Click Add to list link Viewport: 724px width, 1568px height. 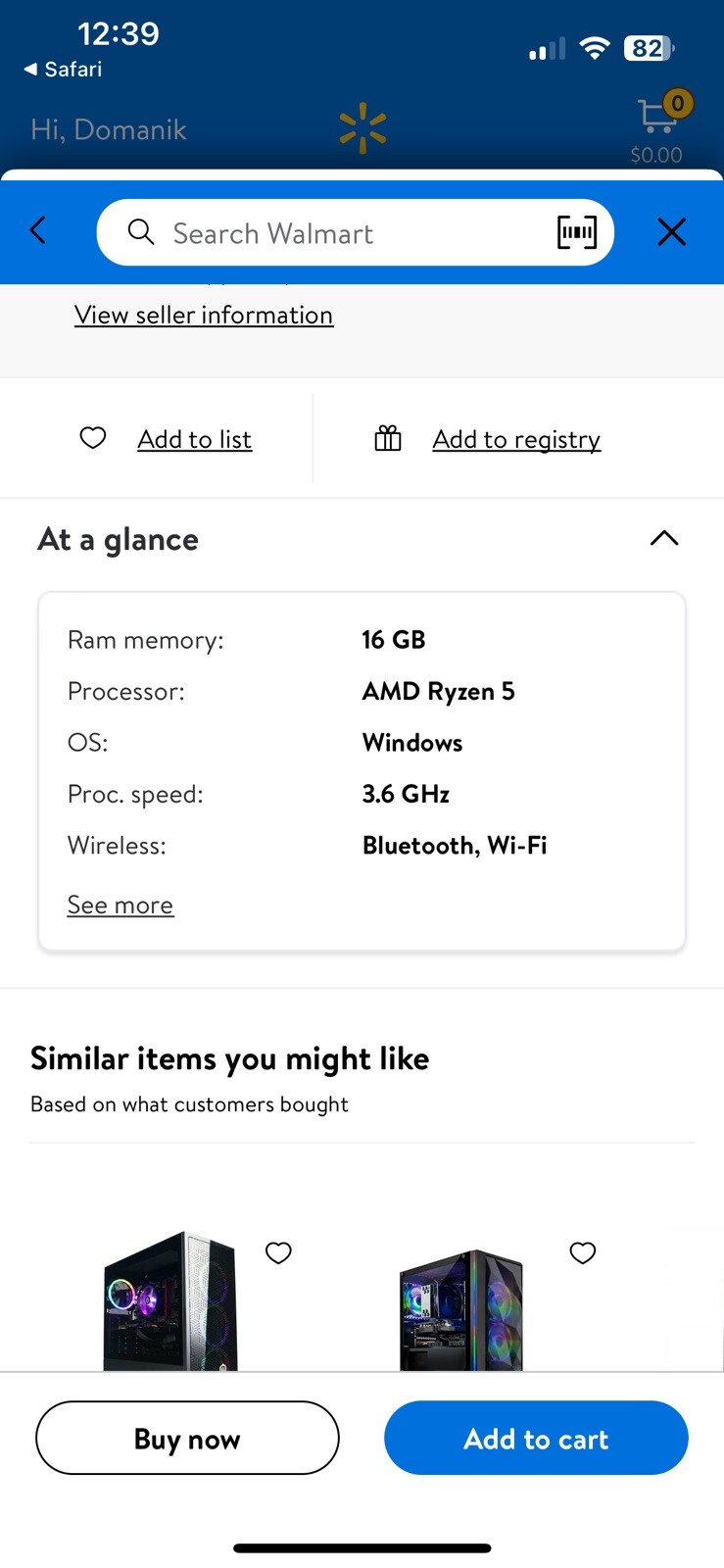pyautogui.click(x=195, y=439)
